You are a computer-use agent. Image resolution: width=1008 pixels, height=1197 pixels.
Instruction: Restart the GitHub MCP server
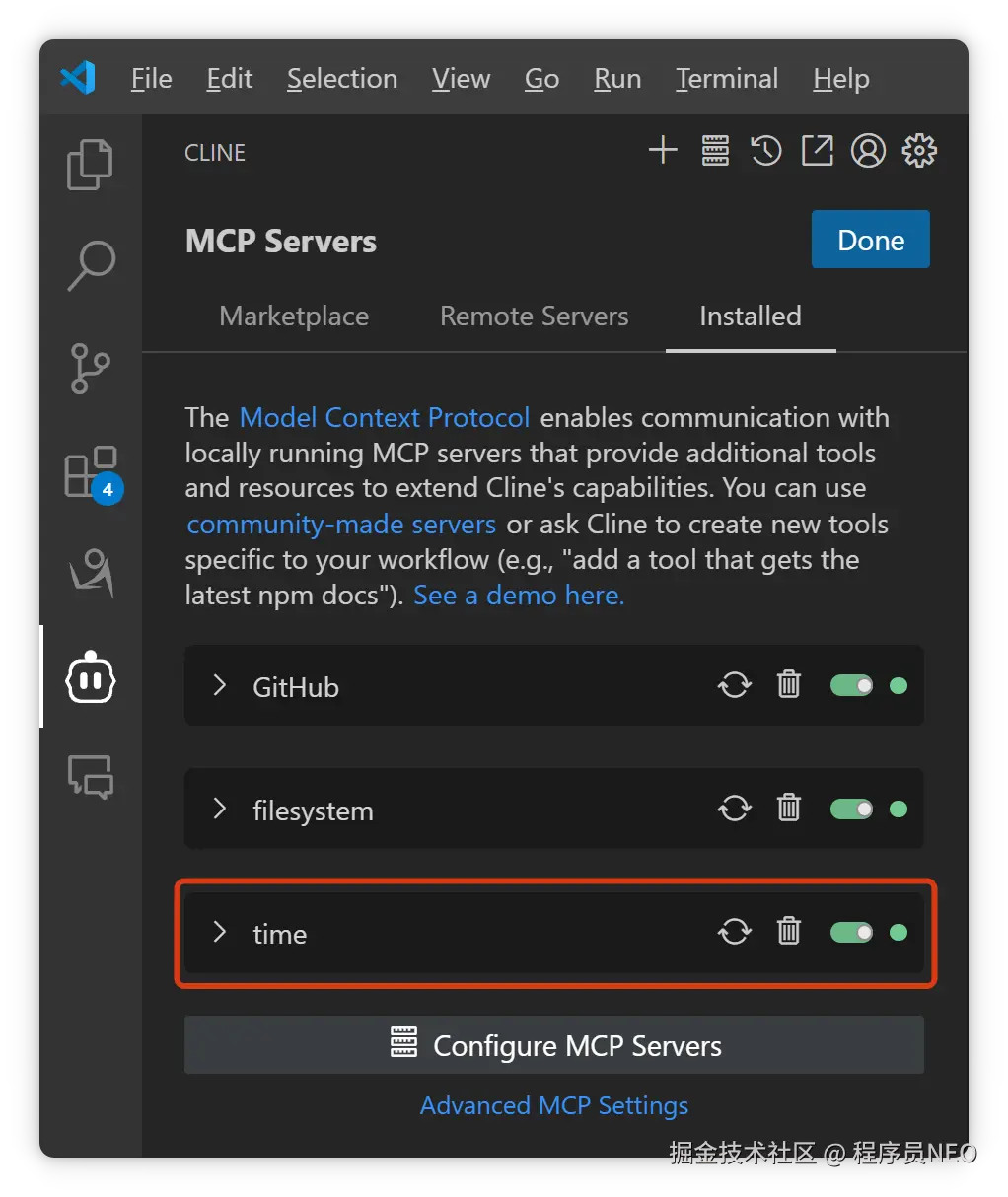click(x=735, y=685)
